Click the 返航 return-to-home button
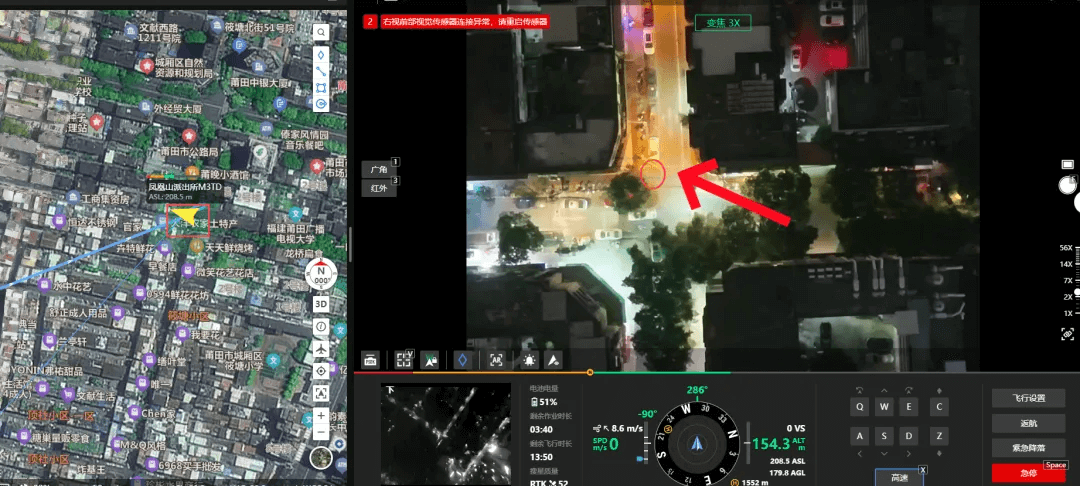 (x=1028, y=423)
